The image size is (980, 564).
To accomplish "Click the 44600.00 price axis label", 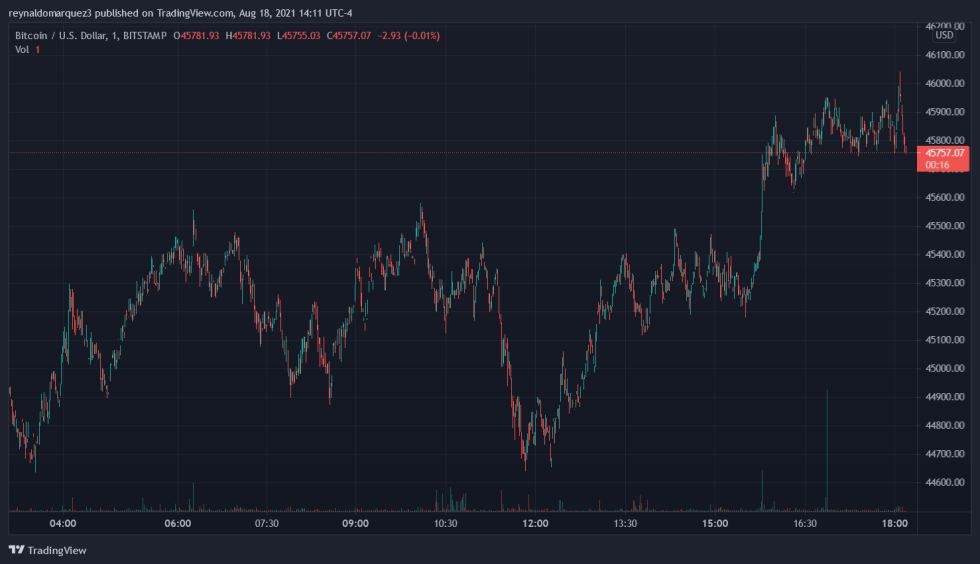I will pyautogui.click(x=945, y=483).
